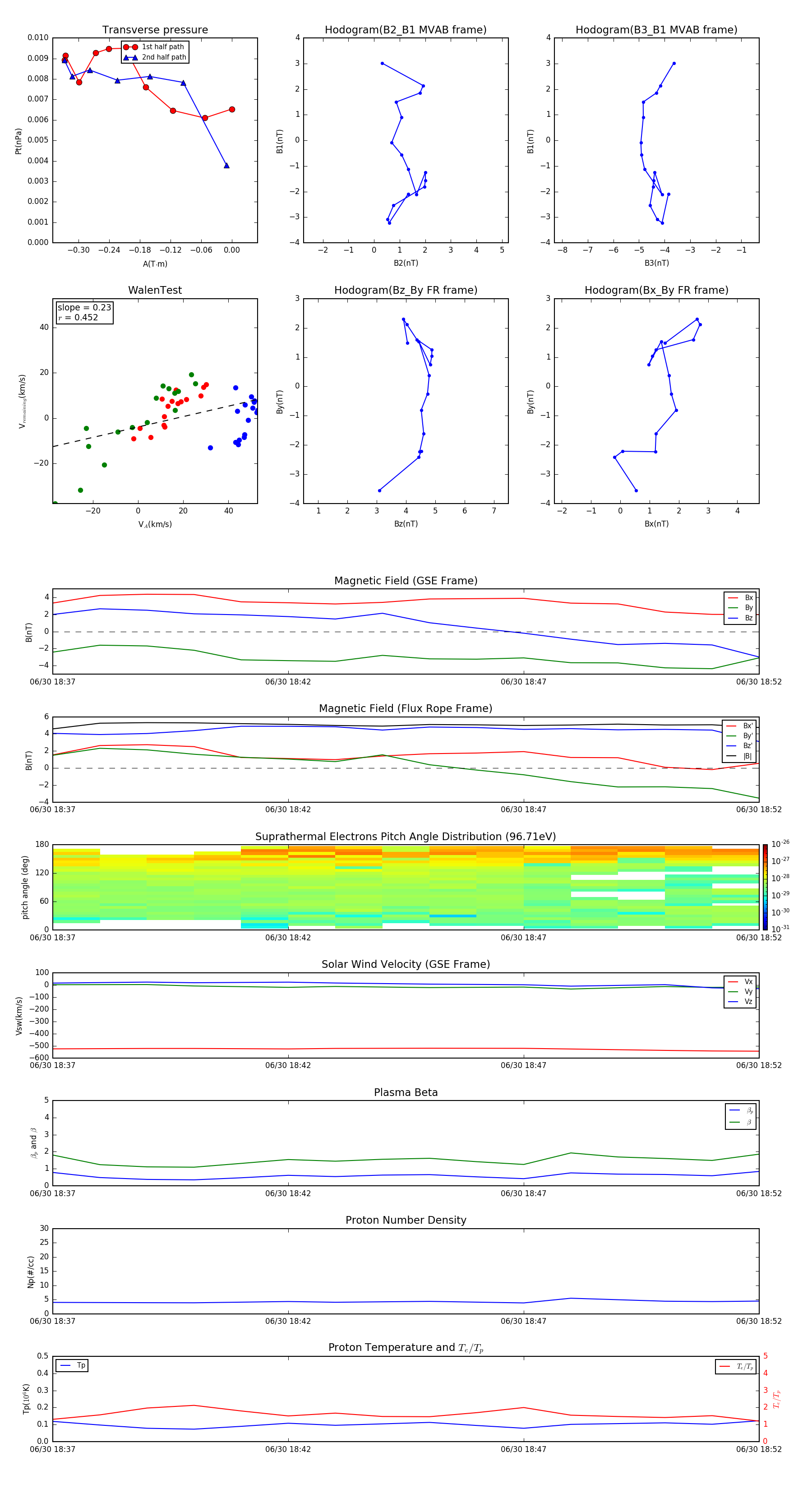Image resolution: width=812 pixels, height=1489 pixels.
Task: Click the "V_A(km/s)" x-axis label of WalenTest
Action: (x=155, y=524)
